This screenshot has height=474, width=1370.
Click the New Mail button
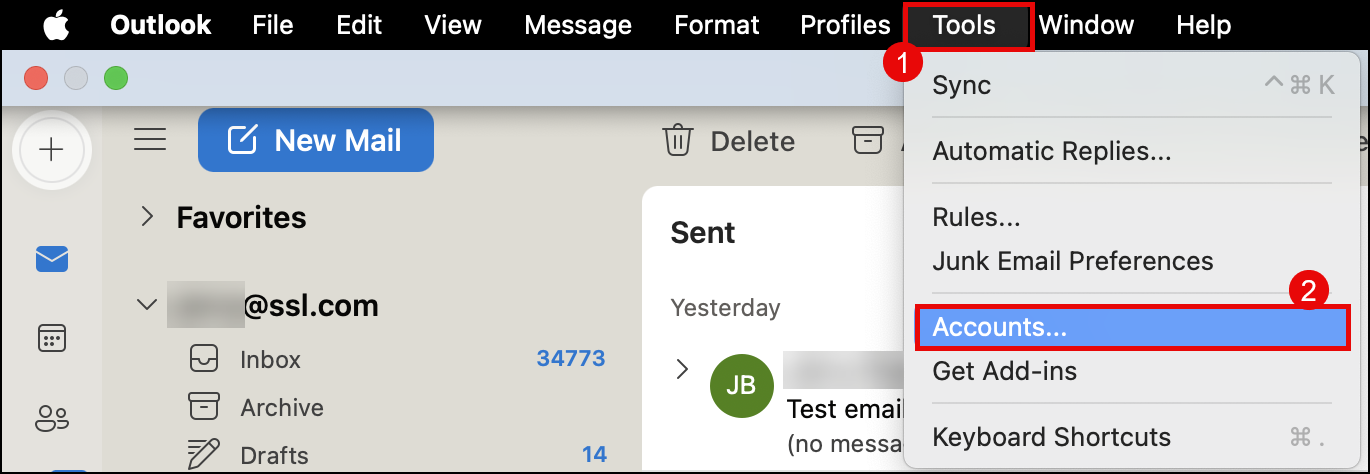[316, 140]
